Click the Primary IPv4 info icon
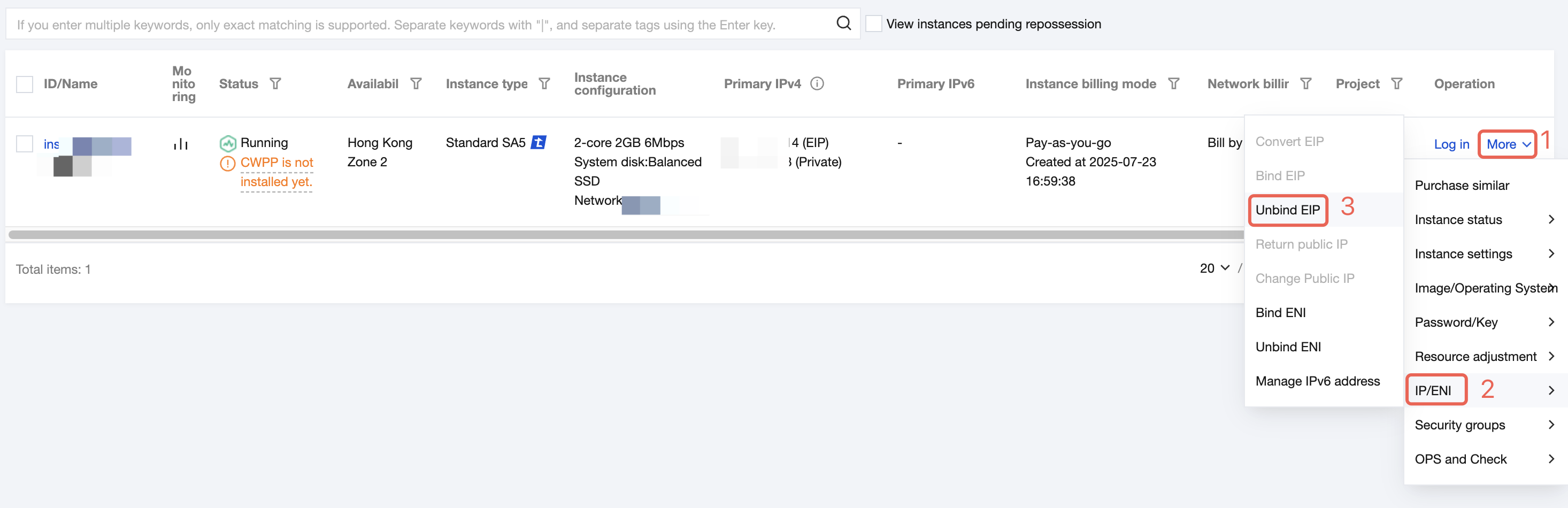This screenshot has width=1568, height=508. coord(817,83)
